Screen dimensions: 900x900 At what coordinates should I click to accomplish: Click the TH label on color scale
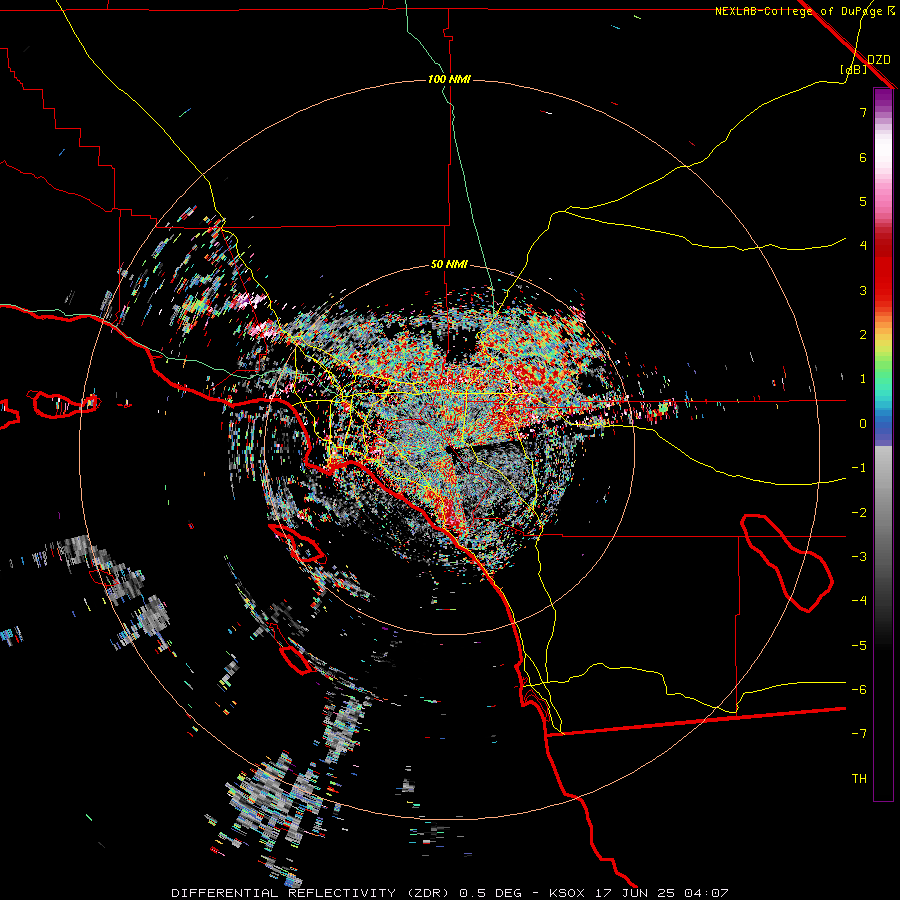click(x=859, y=779)
